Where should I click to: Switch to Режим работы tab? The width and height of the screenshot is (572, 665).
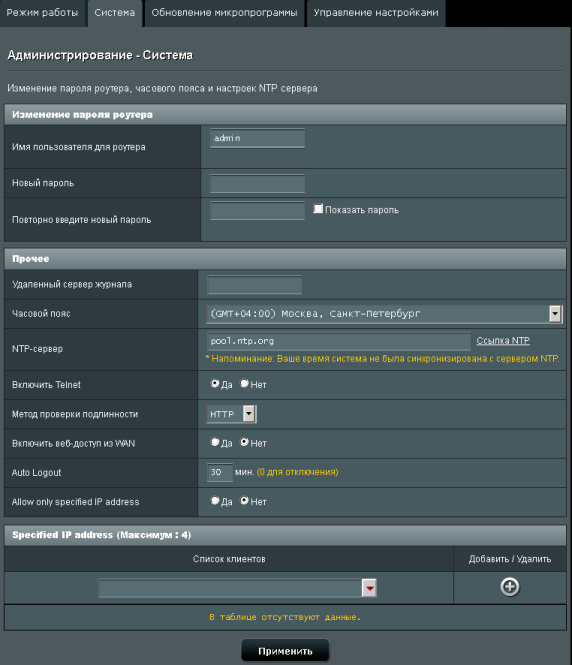click(x=42, y=13)
